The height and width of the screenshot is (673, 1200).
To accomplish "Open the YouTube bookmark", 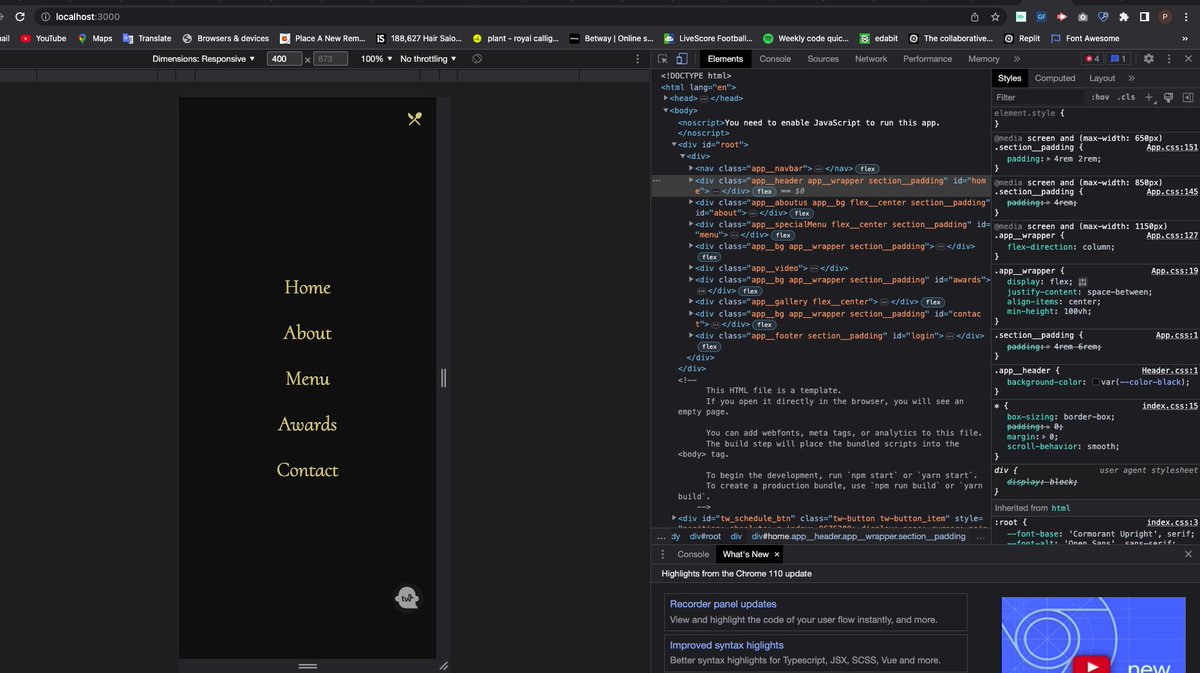I will (43, 38).
